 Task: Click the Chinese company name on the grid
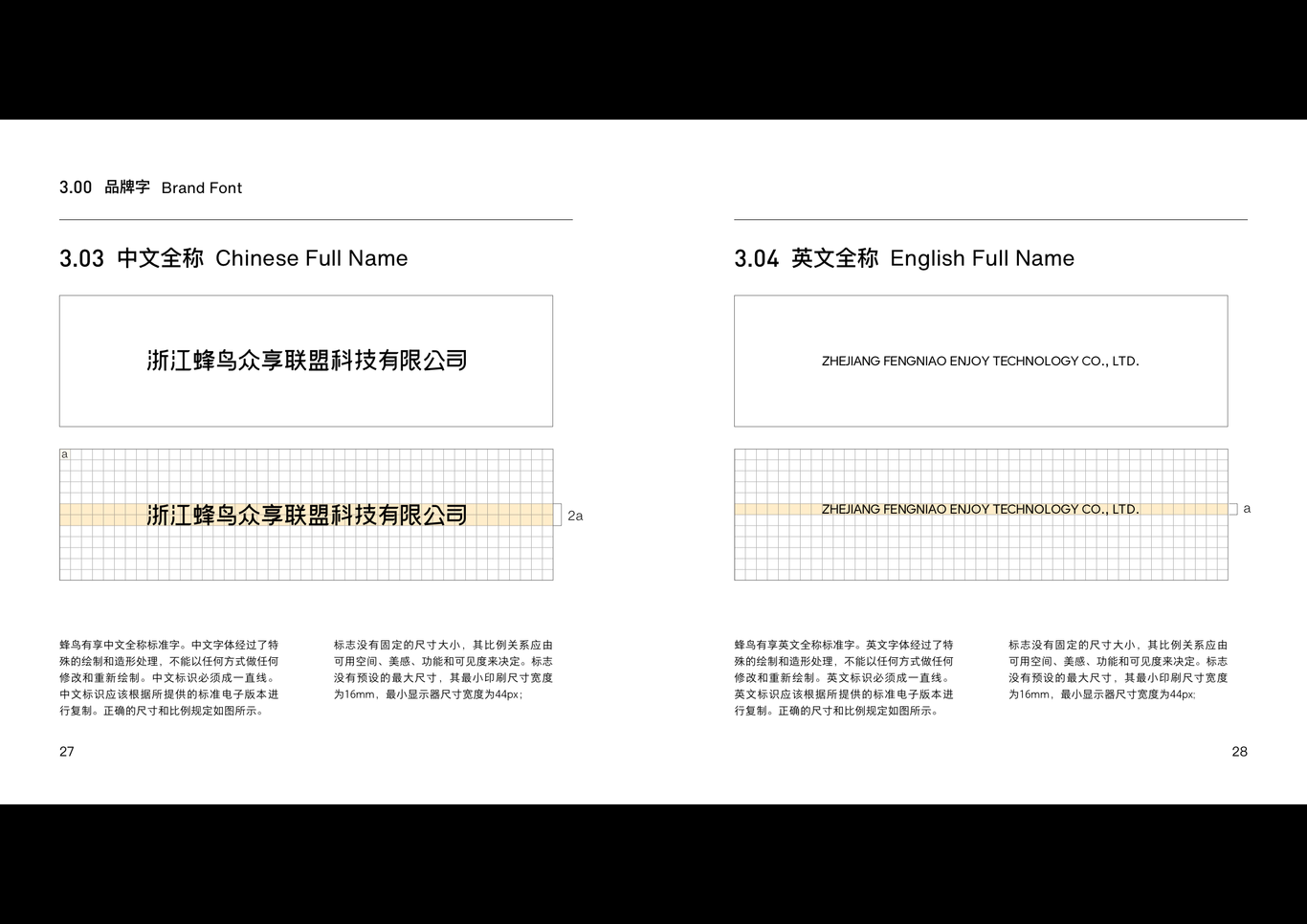(x=306, y=516)
